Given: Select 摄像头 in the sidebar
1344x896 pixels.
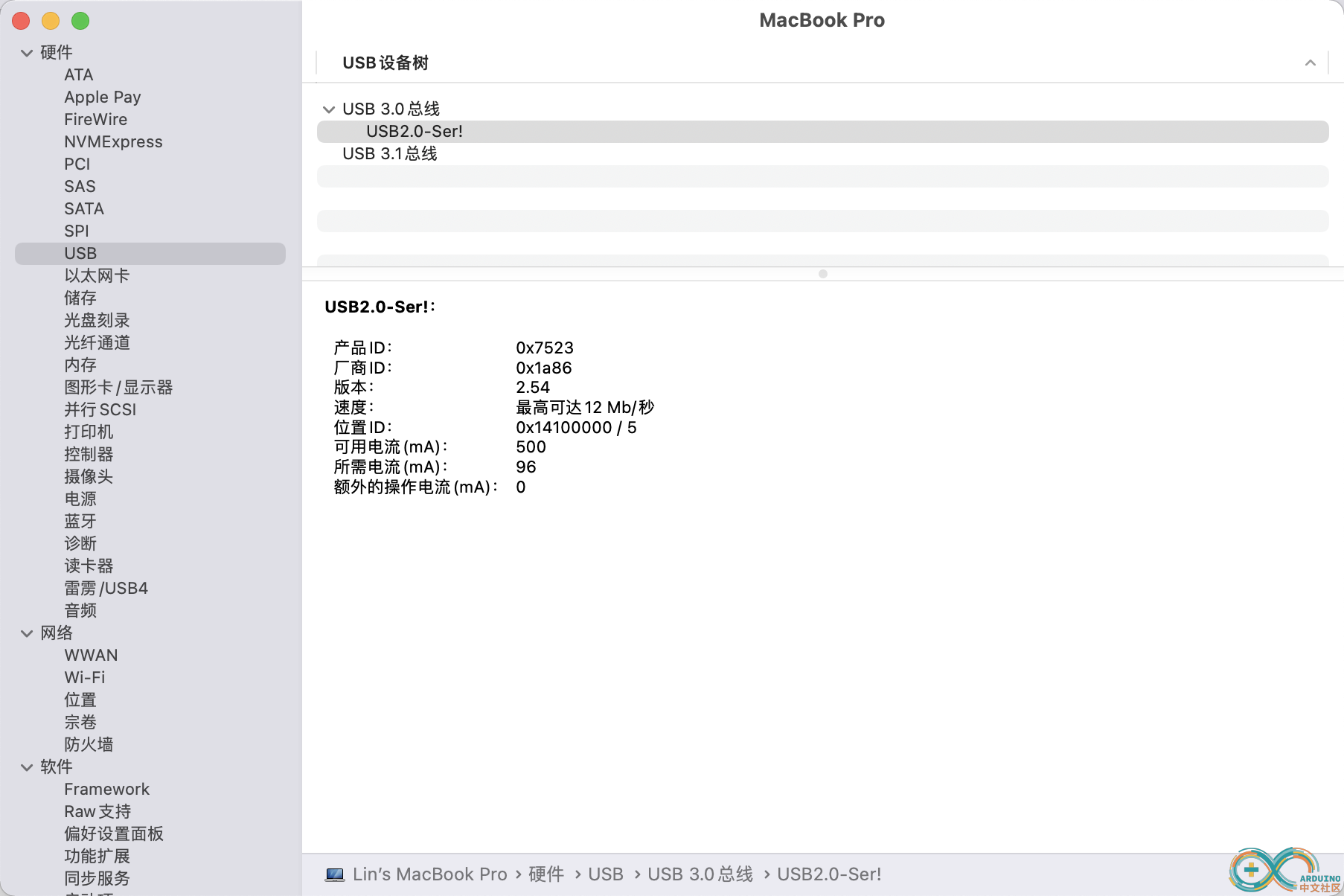Looking at the screenshot, I should pos(89,477).
